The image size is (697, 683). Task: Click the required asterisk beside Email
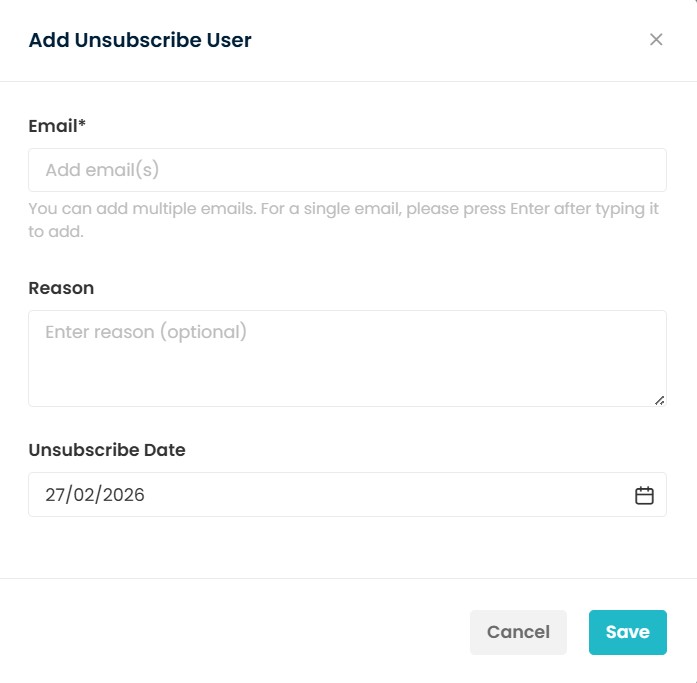pyautogui.click(x=82, y=126)
